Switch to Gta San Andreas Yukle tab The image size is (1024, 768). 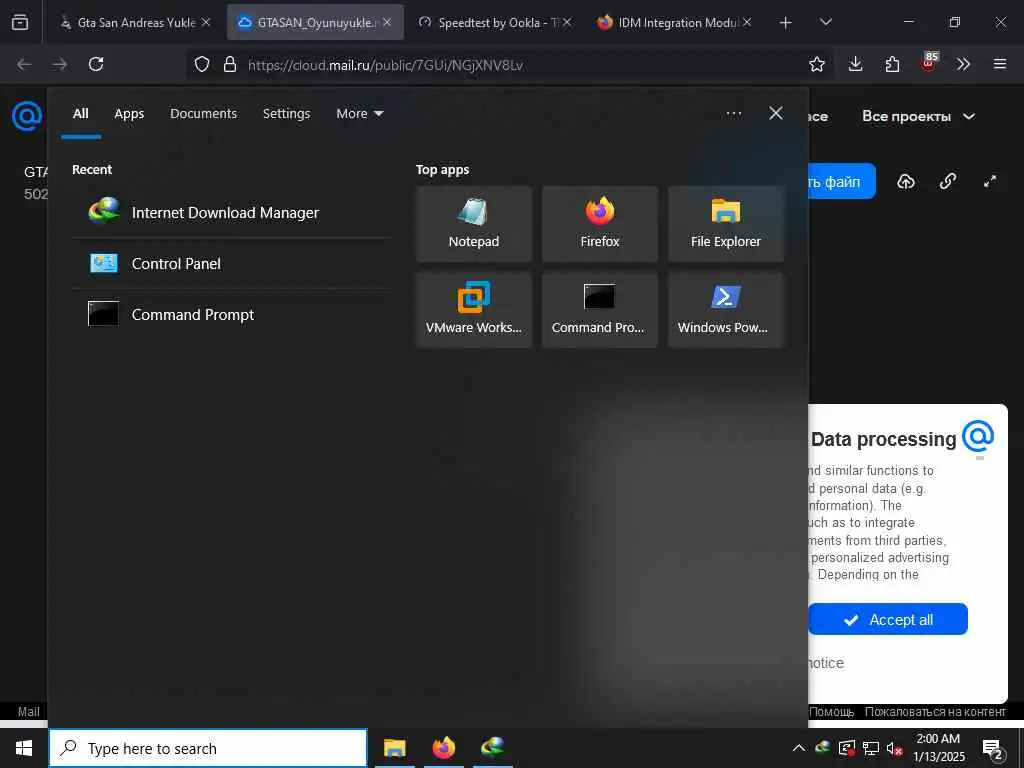(135, 22)
